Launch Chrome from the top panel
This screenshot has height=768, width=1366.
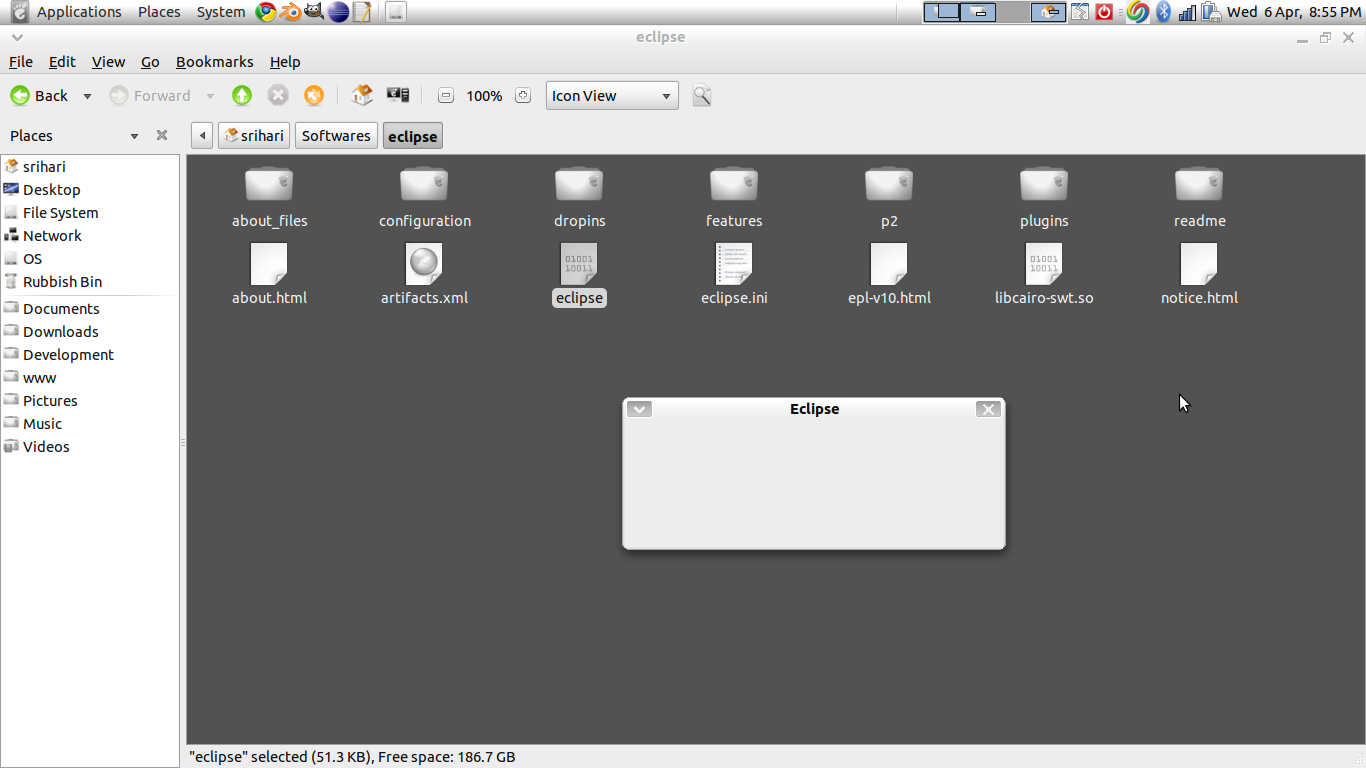click(266, 12)
